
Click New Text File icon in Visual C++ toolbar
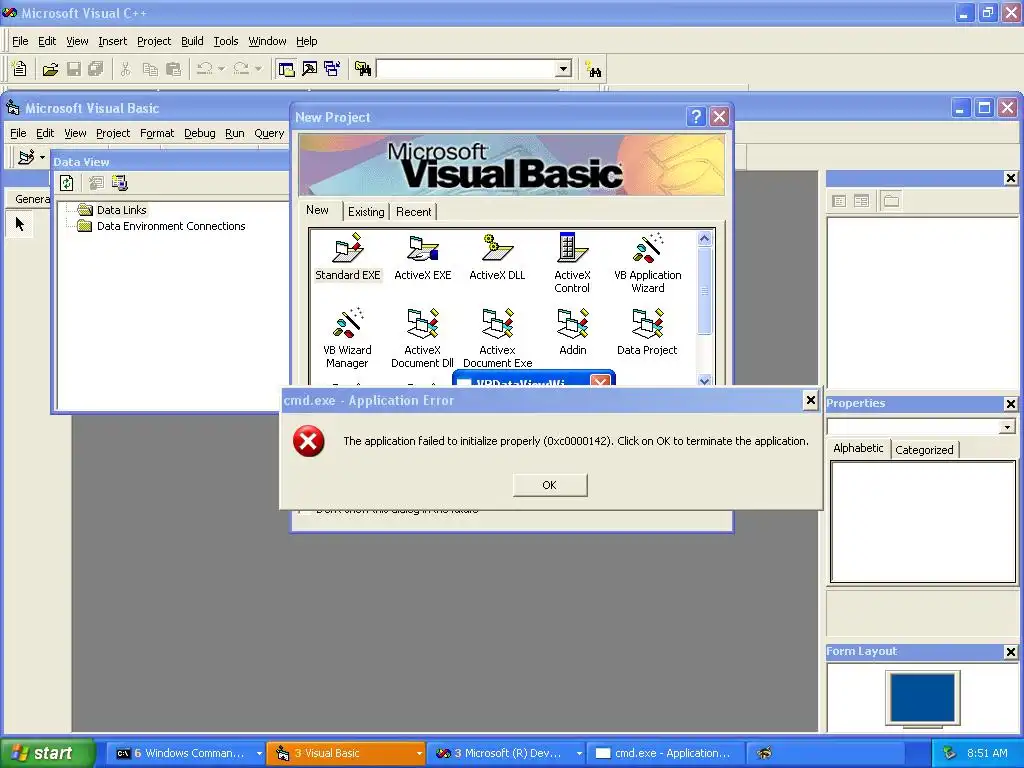point(20,69)
